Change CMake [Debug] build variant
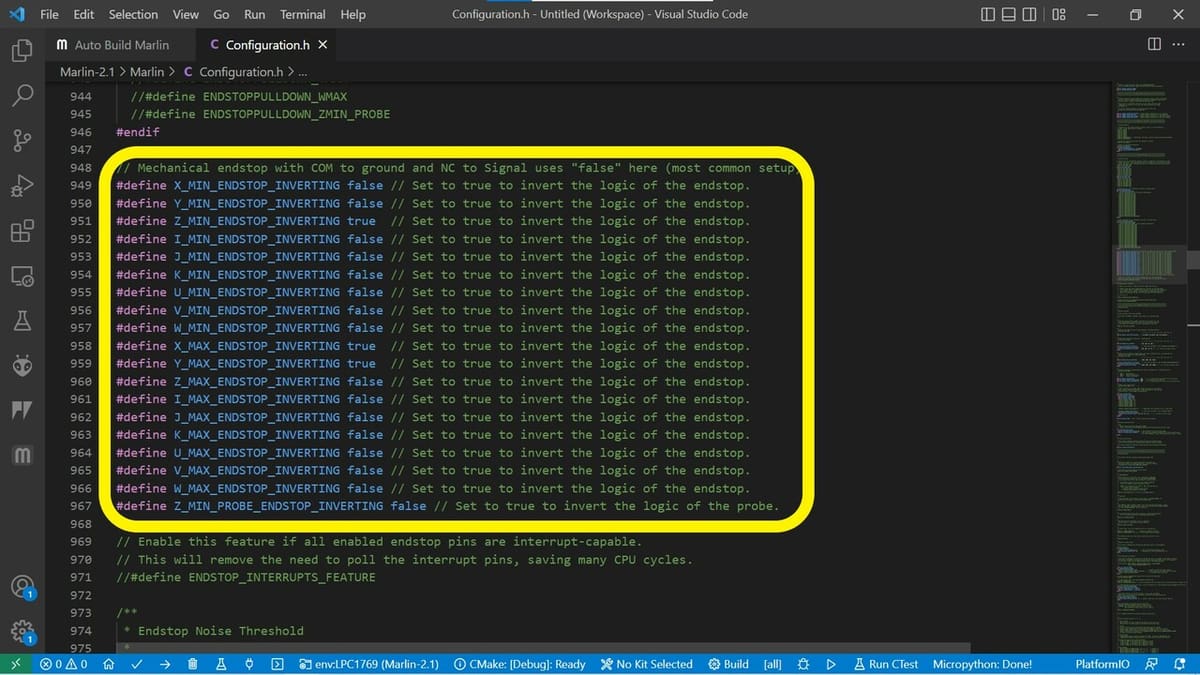1200x675 pixels. [x=519, y=664]
